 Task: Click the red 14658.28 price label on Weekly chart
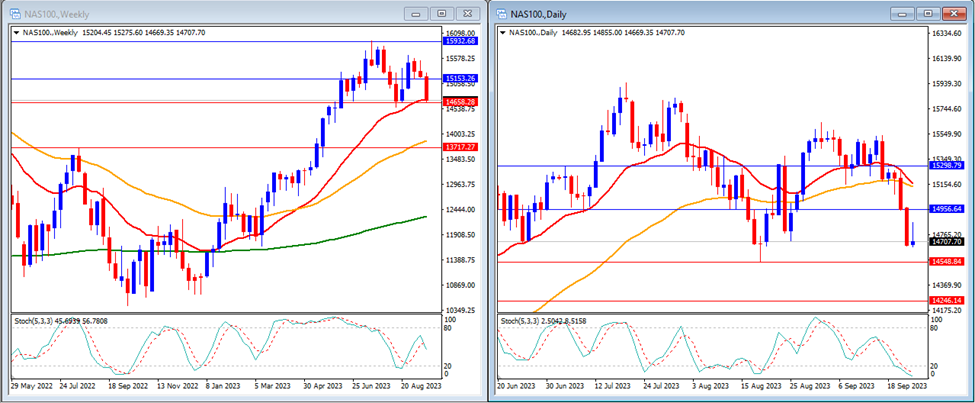click(x=461, y=101)
